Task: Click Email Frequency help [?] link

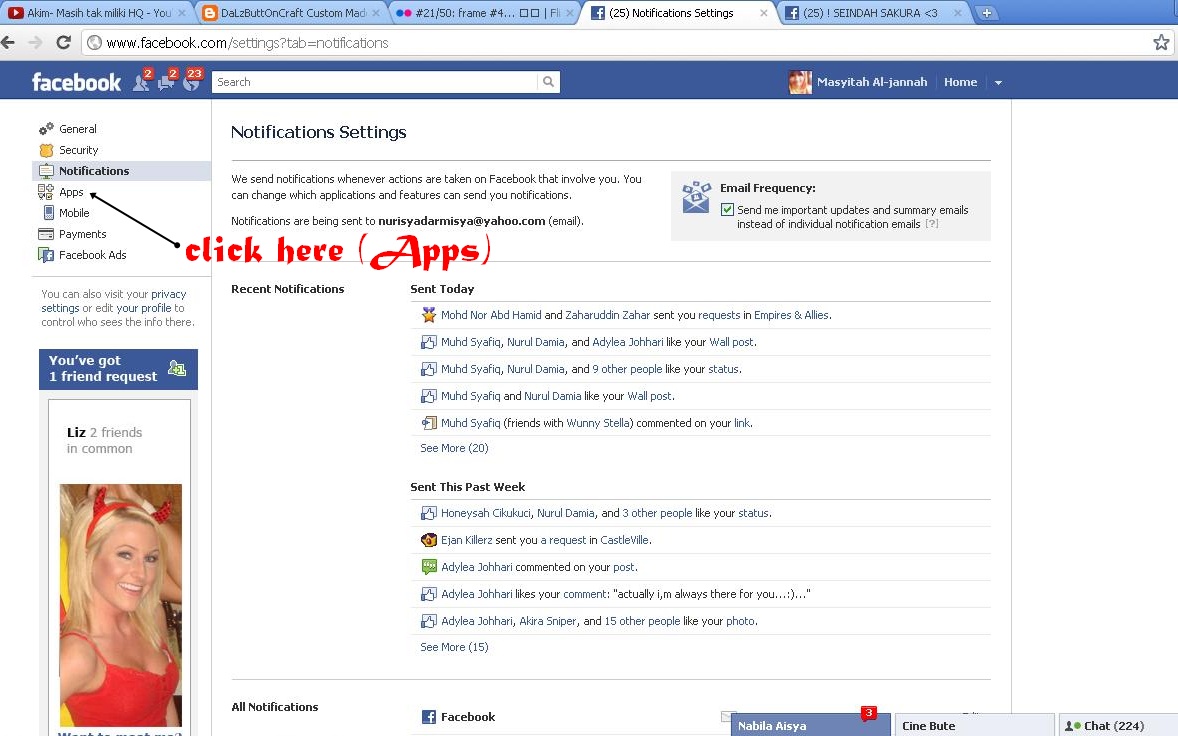Action: [x=932, y=224]
